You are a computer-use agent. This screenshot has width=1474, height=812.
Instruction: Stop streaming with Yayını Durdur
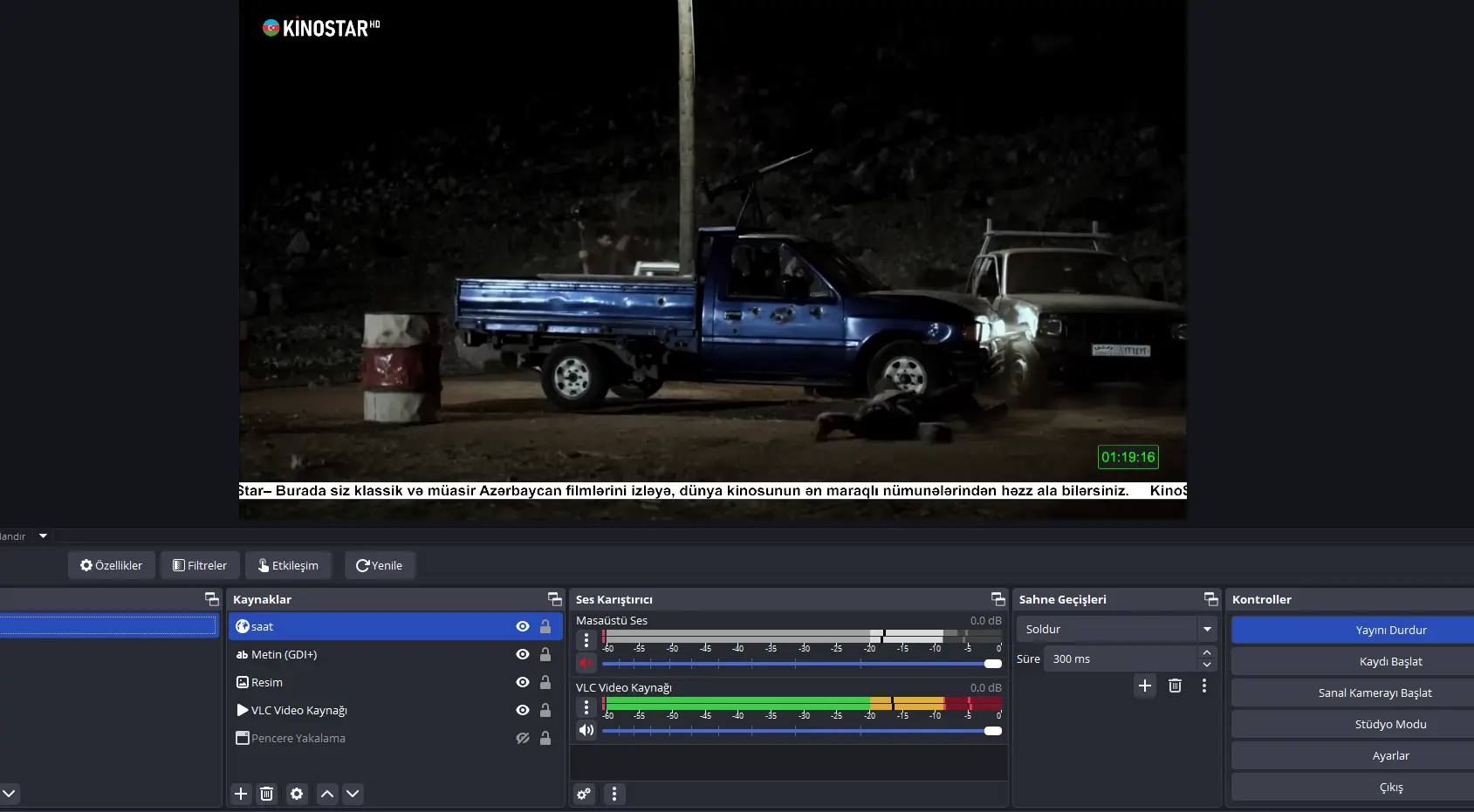(x=1353, y=630)
